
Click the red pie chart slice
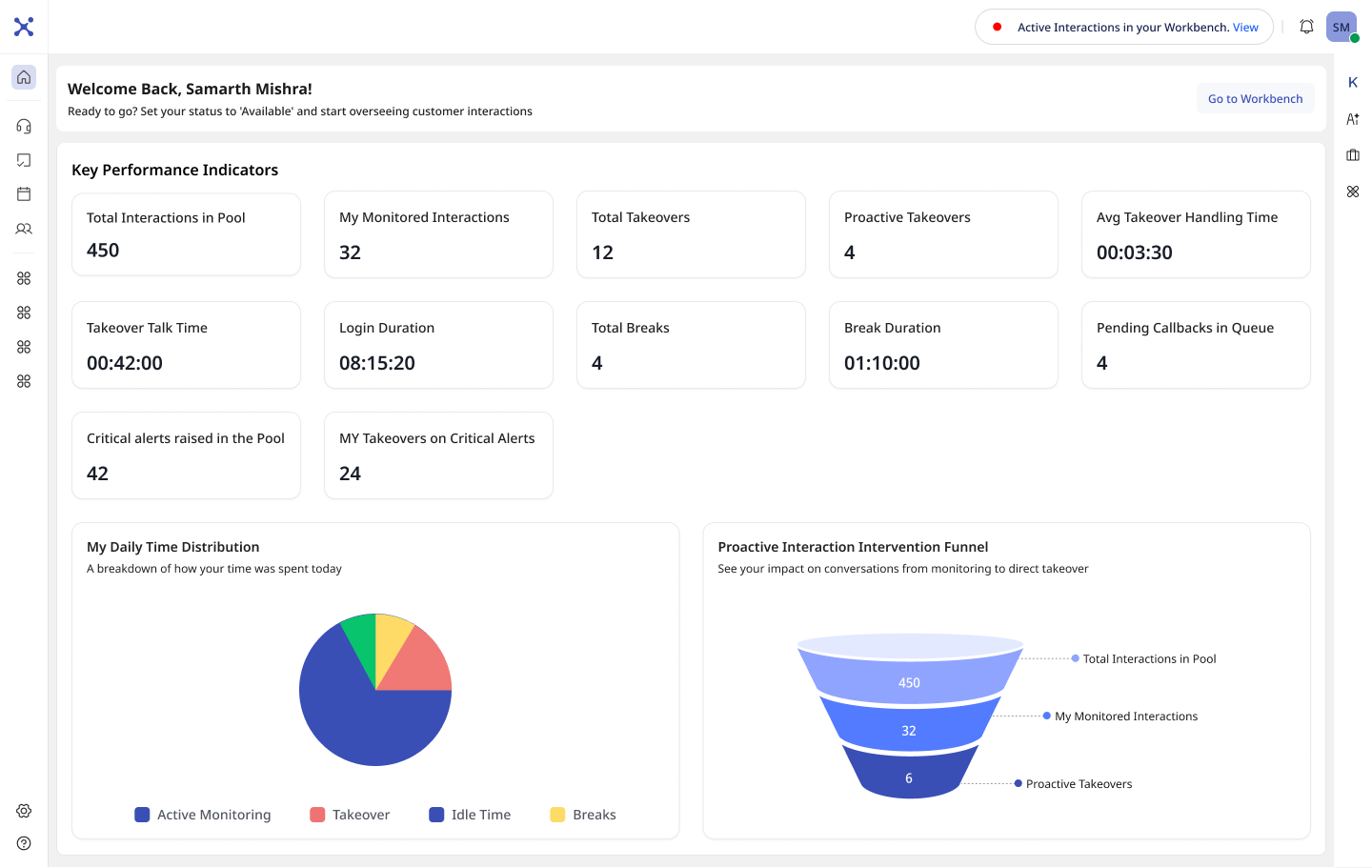coord(421,664)
